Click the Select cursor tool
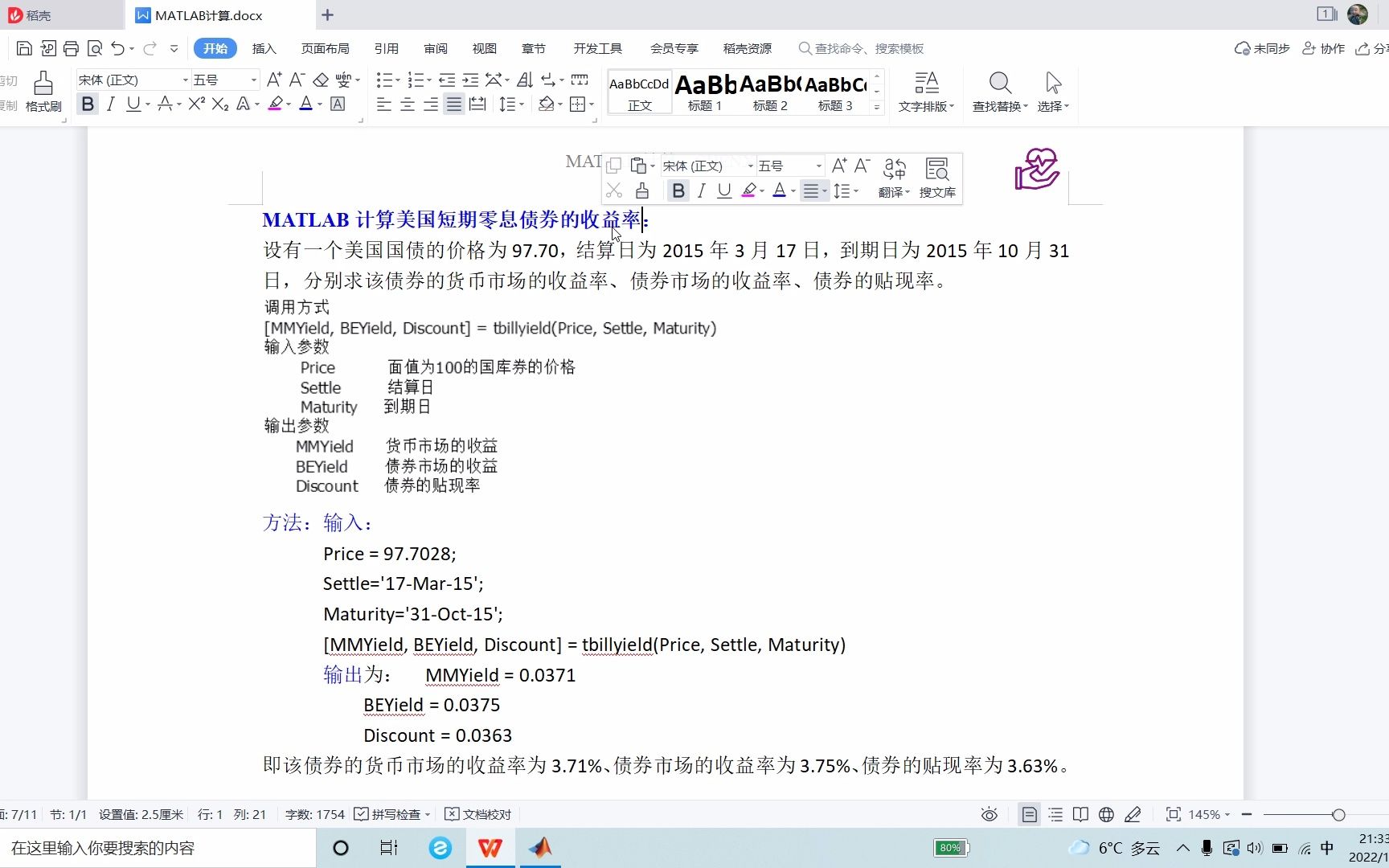Screen dimensions: 1389x868 coord(1053,92)
